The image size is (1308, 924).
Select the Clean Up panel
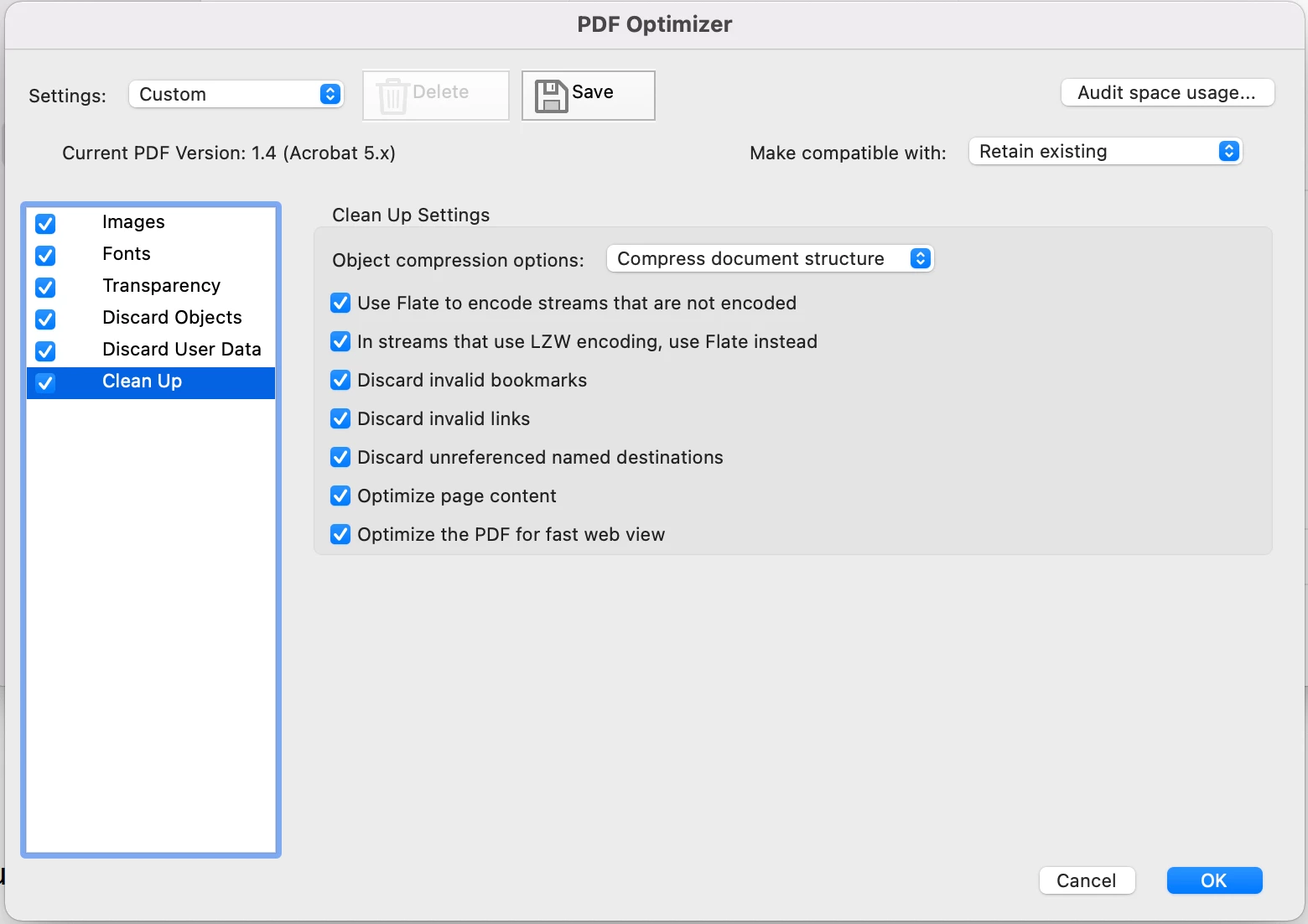point(151,382)
